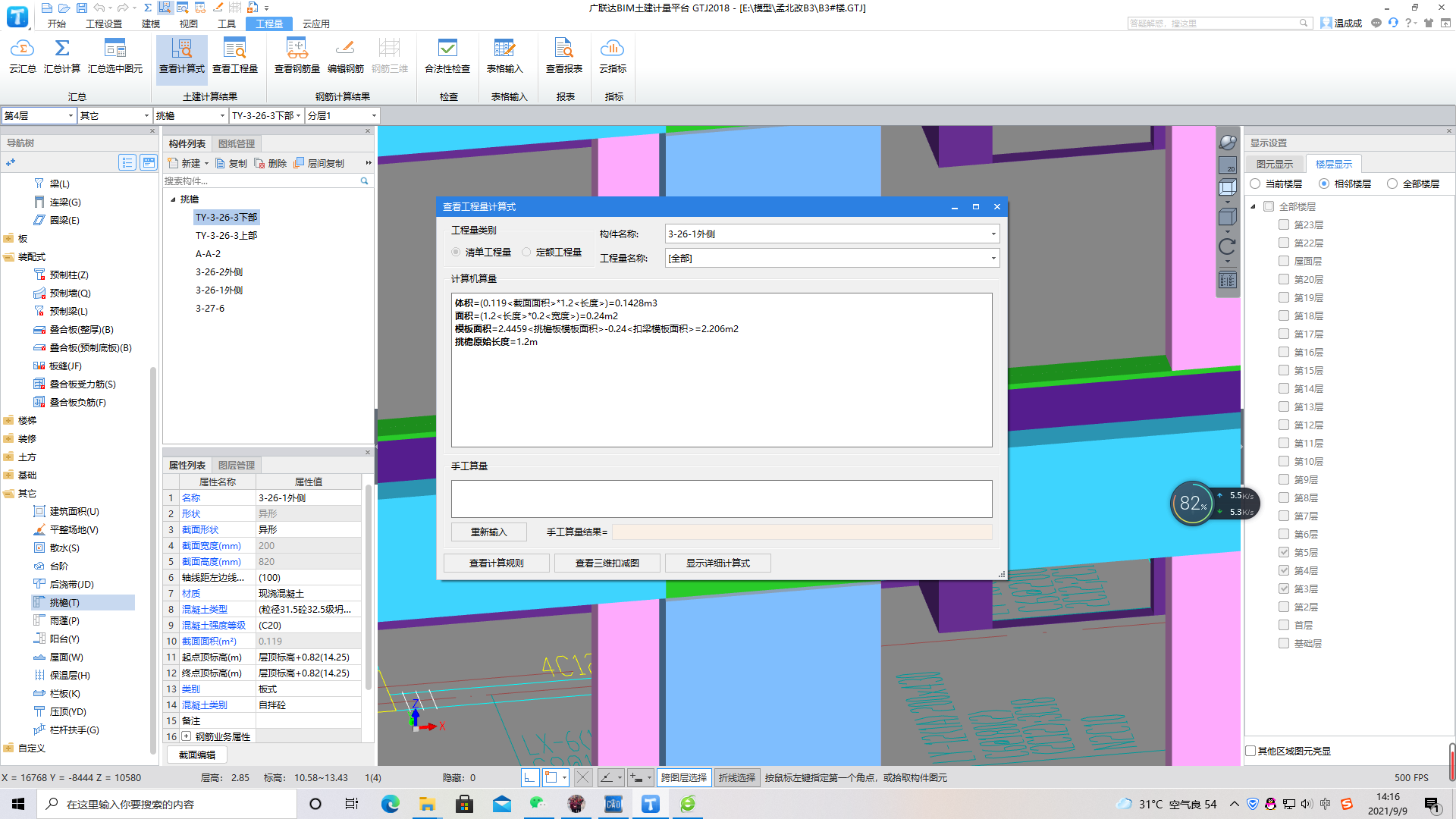Screen dimensions: 1456x819
Task: Click the 云汇总 cloud summary icon
Action: (x=22, y=49)
